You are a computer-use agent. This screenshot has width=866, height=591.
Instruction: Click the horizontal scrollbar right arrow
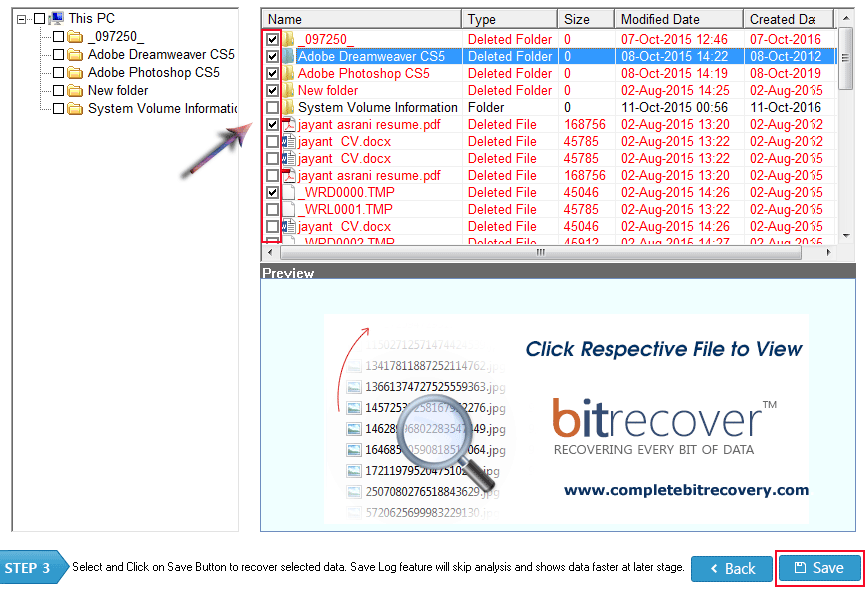(828, 252)
